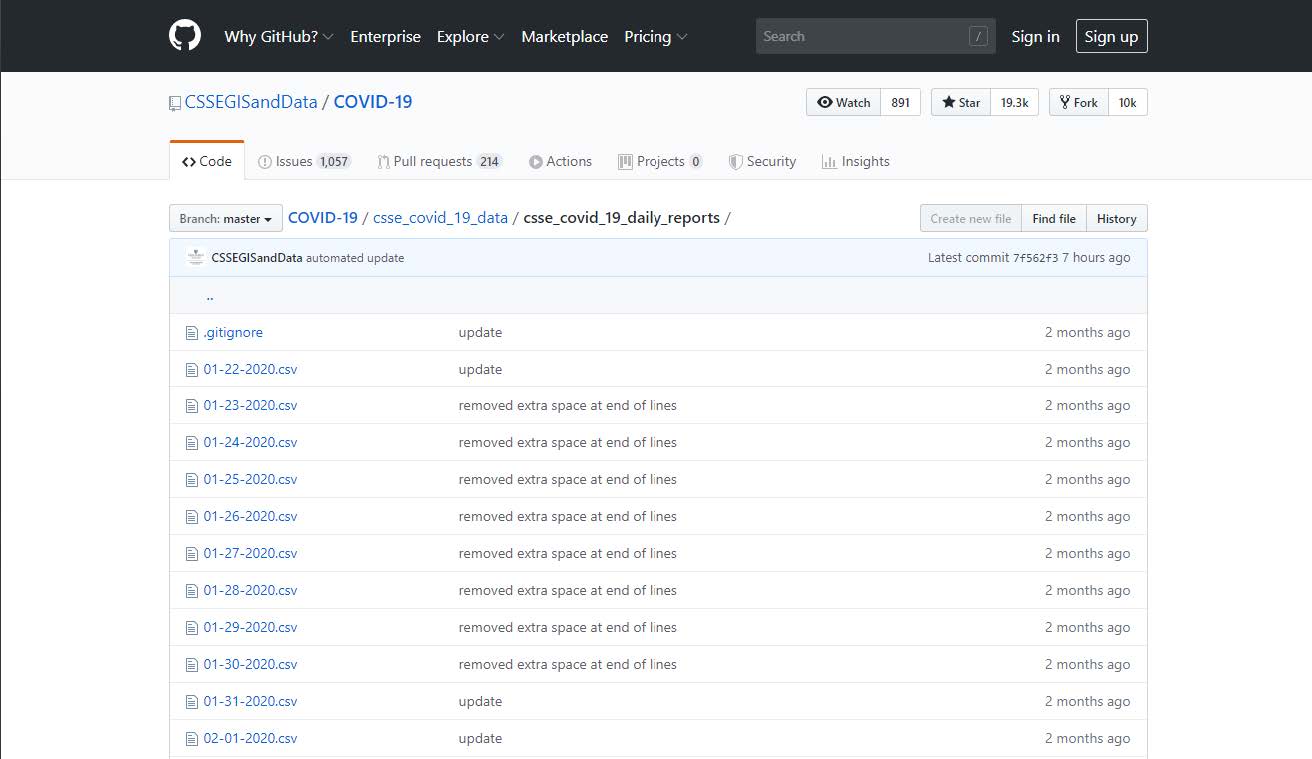Open the Actions tab
Viewport: 1312px width, 759px height.
(560, 161)
